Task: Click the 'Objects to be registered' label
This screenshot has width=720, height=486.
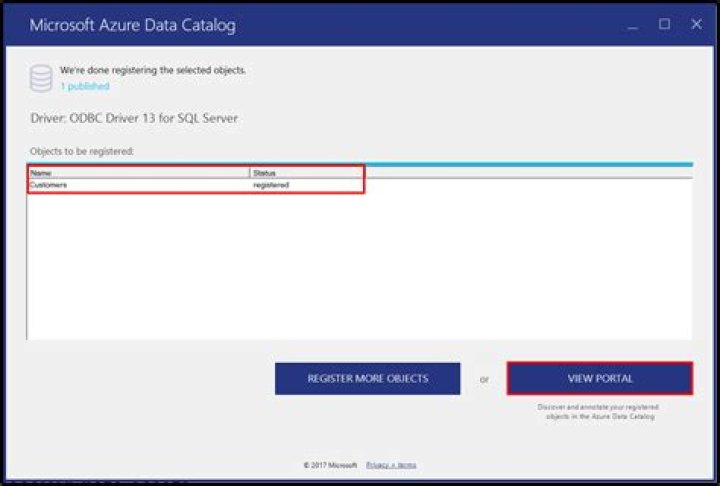Action: pyautogui.click(x=82, y=151)
